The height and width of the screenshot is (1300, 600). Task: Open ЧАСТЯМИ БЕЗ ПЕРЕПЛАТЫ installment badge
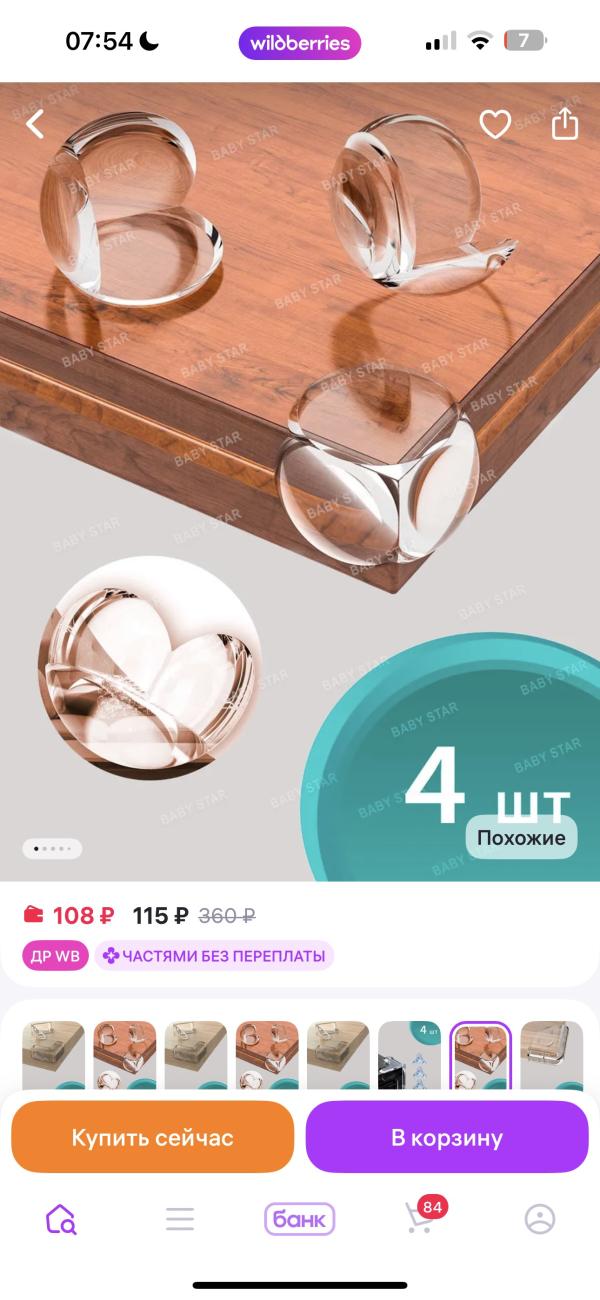coord(214,956)
